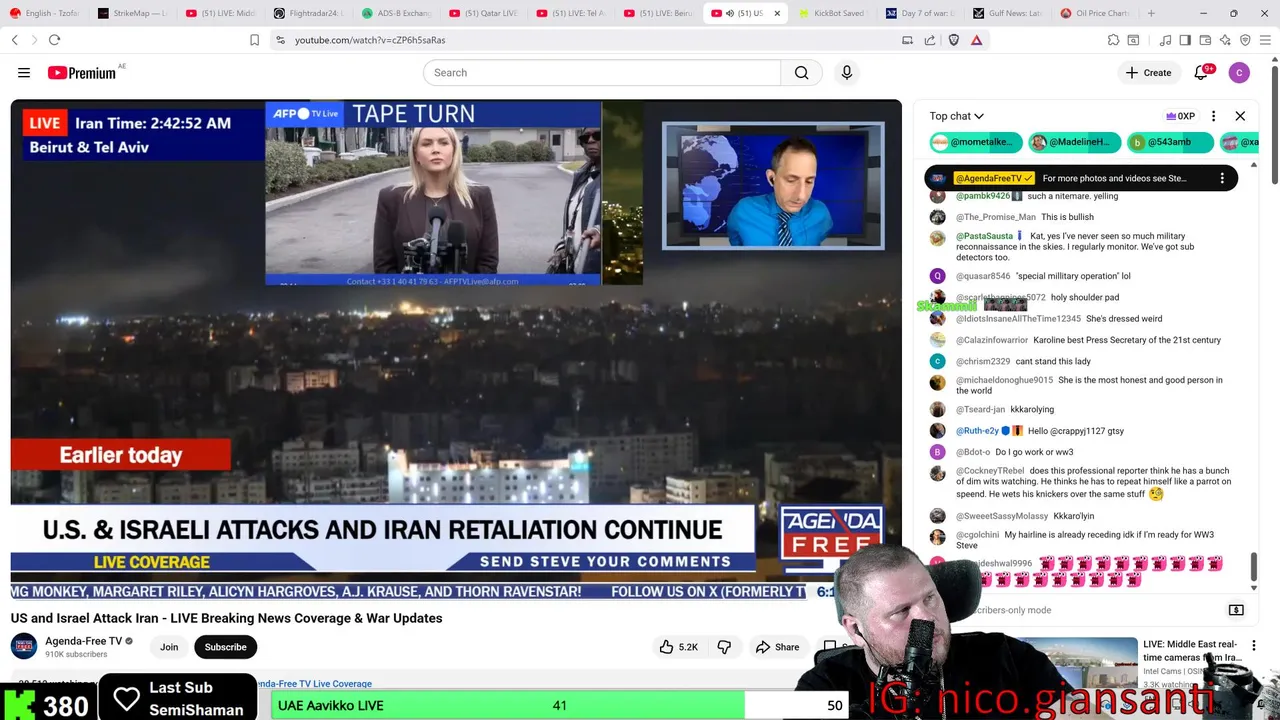
Task: Click the page vertical scrollbar
Action: tap(1274, 124)
